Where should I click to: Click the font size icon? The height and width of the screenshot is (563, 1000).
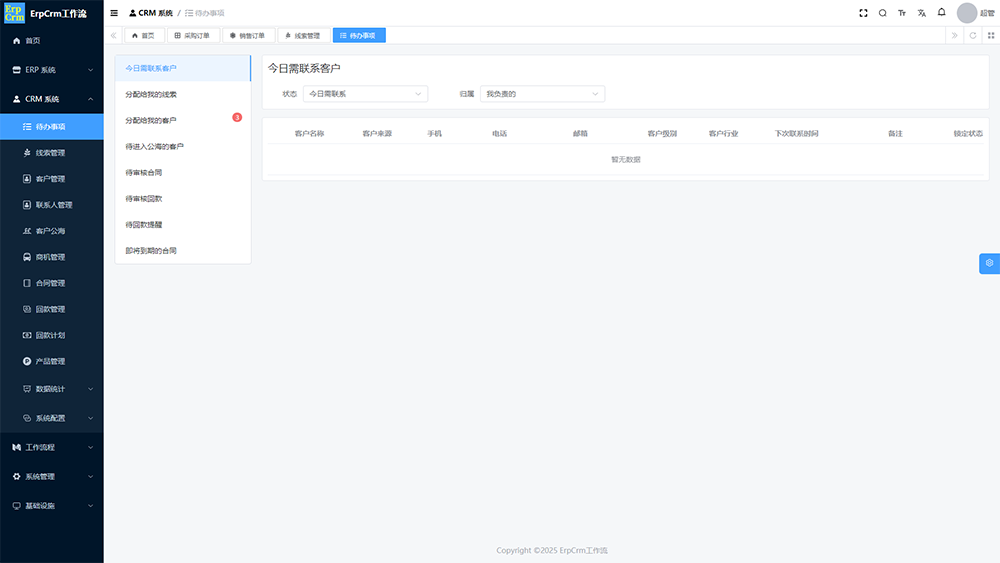[902, 13]
